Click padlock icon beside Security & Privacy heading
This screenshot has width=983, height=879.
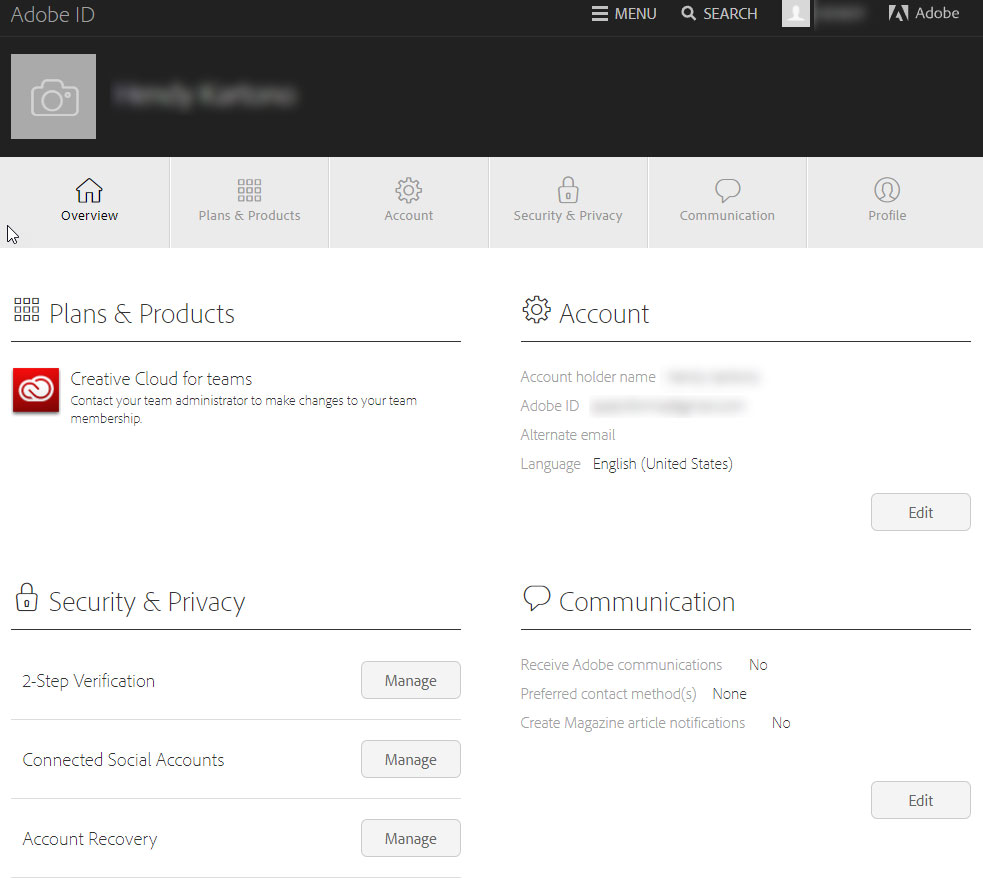(26, 597)
